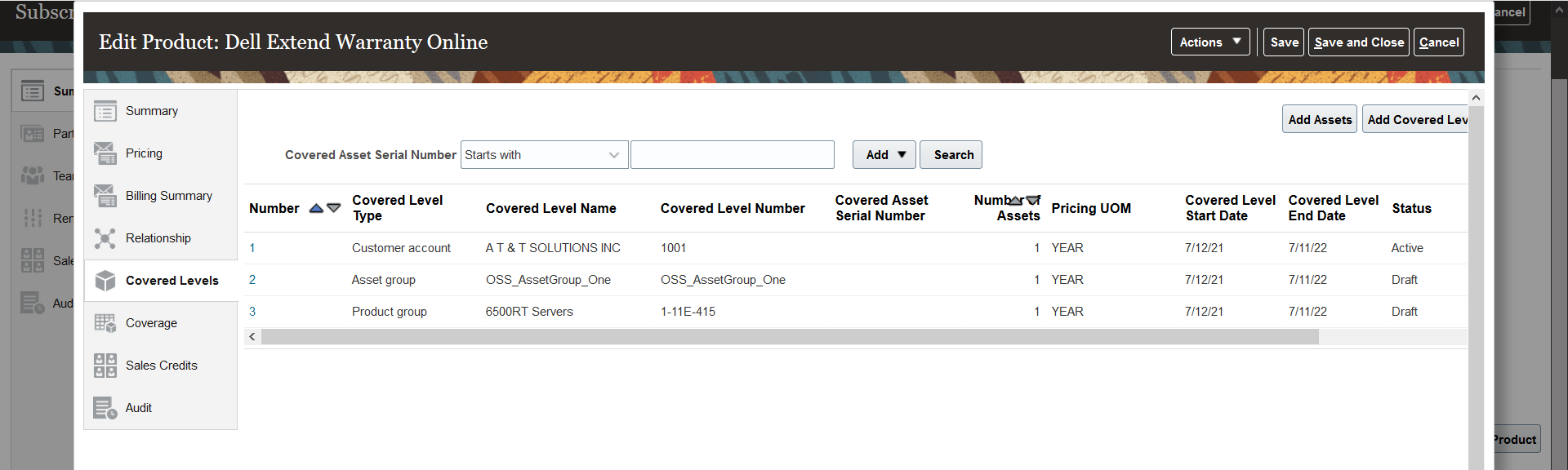Select the OSS_AssetGroup_One name cell
Screen dimensions: 1568x470
pos(548,280)
